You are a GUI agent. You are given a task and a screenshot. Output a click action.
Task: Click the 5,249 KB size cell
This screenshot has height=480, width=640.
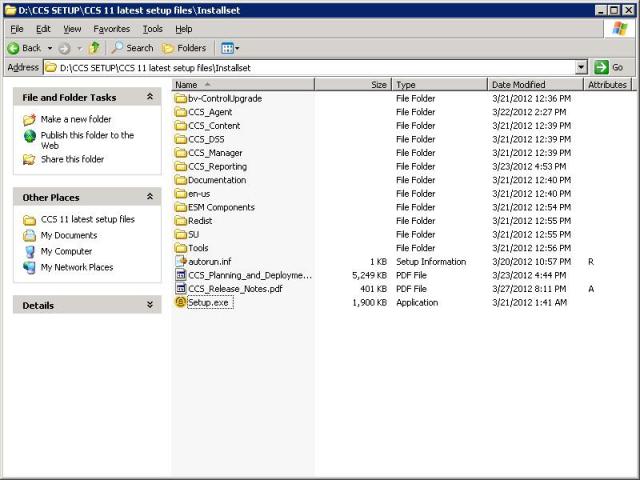pyautogui.click(x=369, y=276)
